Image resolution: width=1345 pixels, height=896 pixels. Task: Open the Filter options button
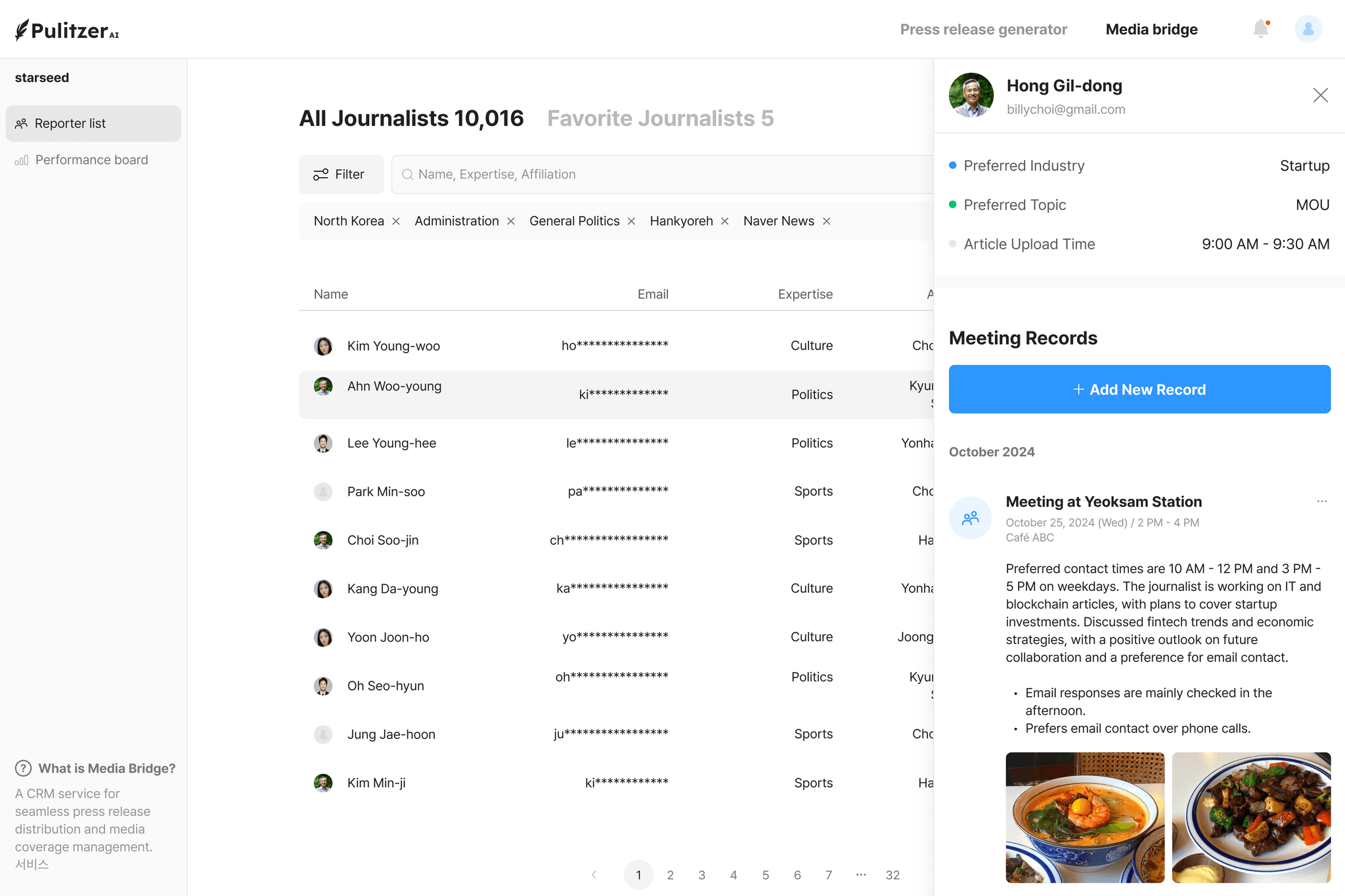click(x=341, y=175)
